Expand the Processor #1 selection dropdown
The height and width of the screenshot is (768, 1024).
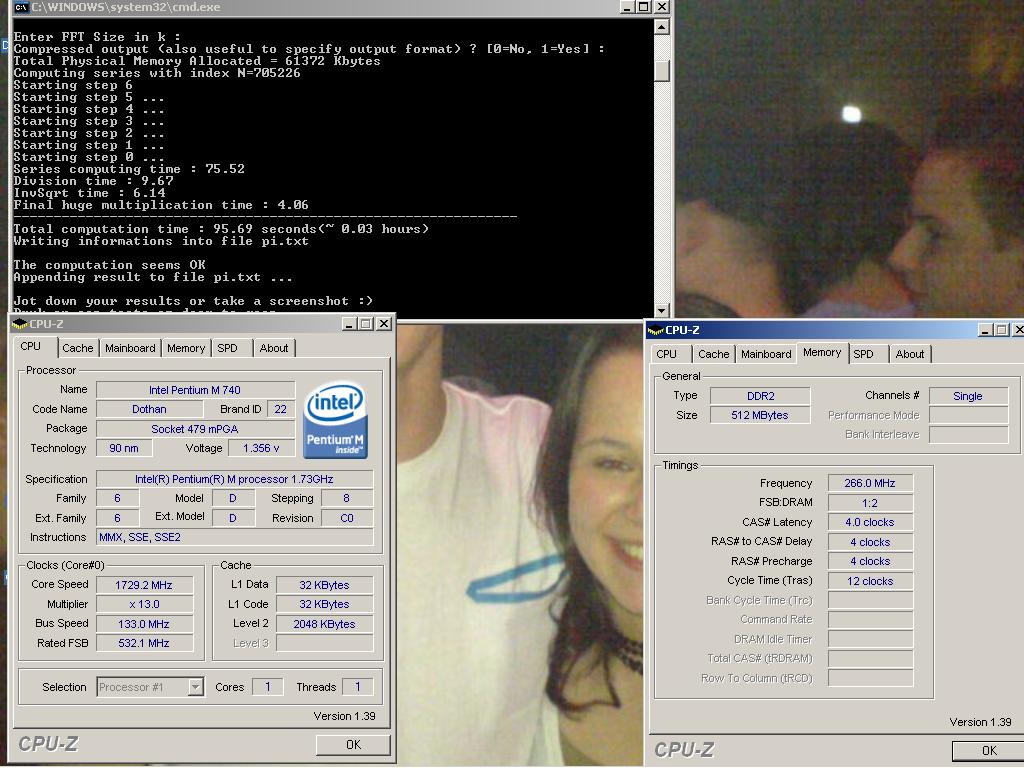pyautogui.click(x=195, y=687)
